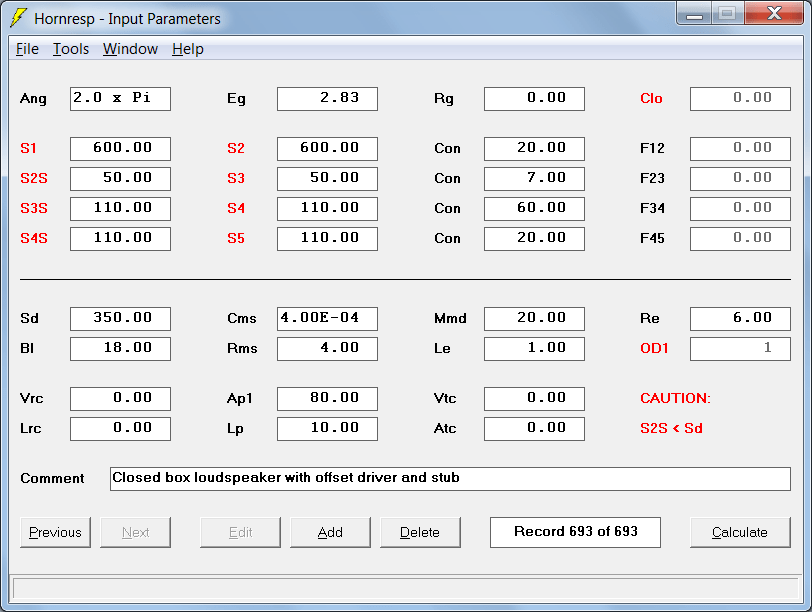
Task: Click the F45 value field
Action: pos(741,239)
